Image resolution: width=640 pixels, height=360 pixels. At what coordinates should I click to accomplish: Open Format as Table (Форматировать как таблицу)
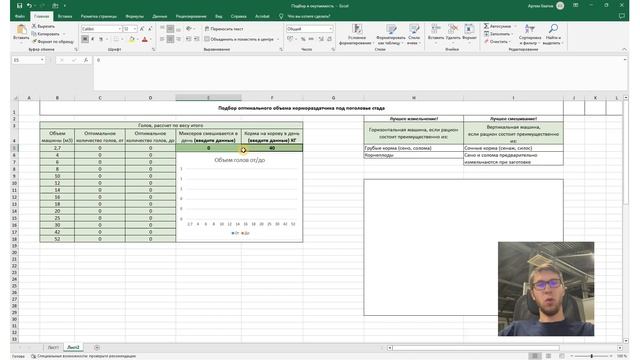tap(391, 35)
